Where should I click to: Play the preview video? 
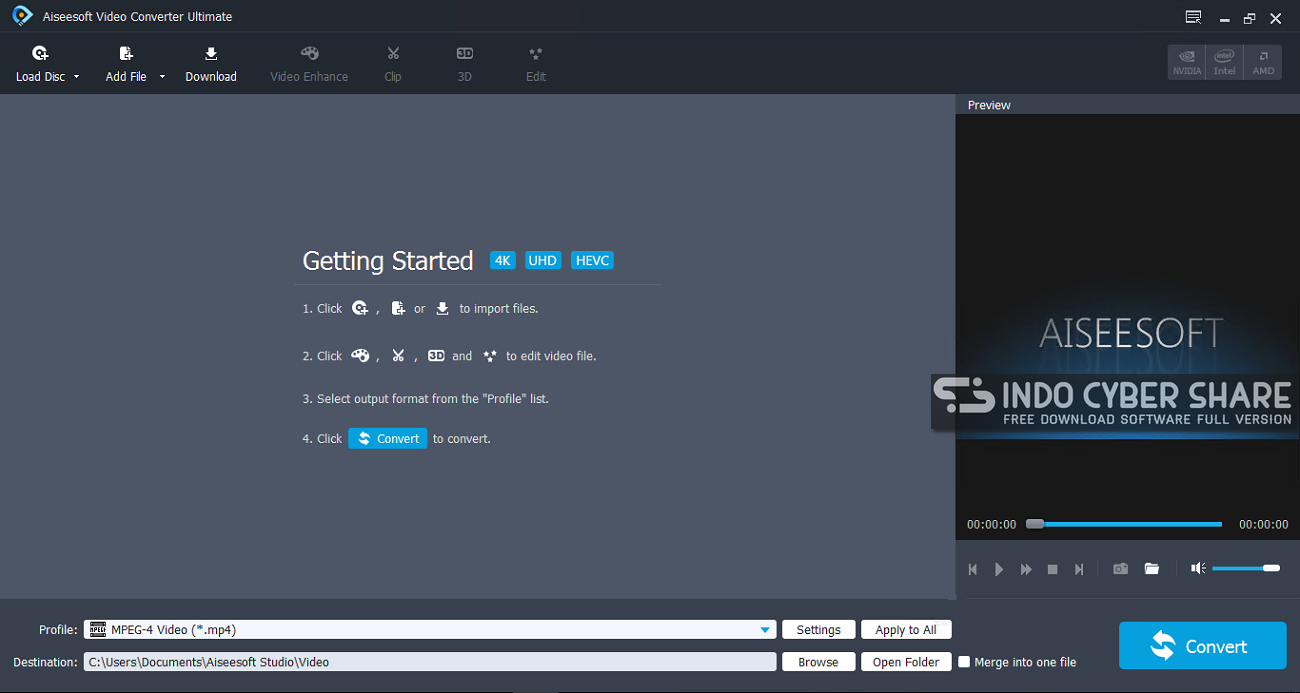pyautogui.click(x=999, y=569)
